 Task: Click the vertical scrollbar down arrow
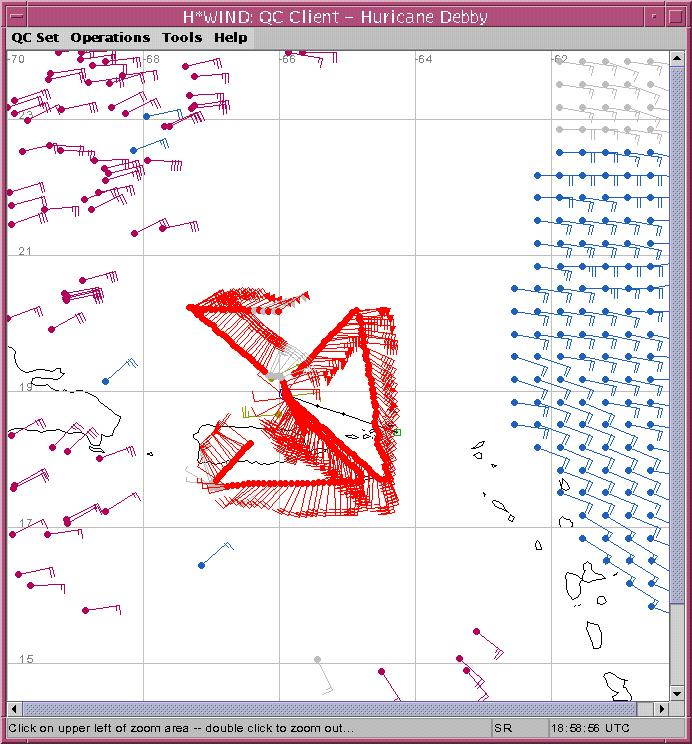[x=678, y=694]
